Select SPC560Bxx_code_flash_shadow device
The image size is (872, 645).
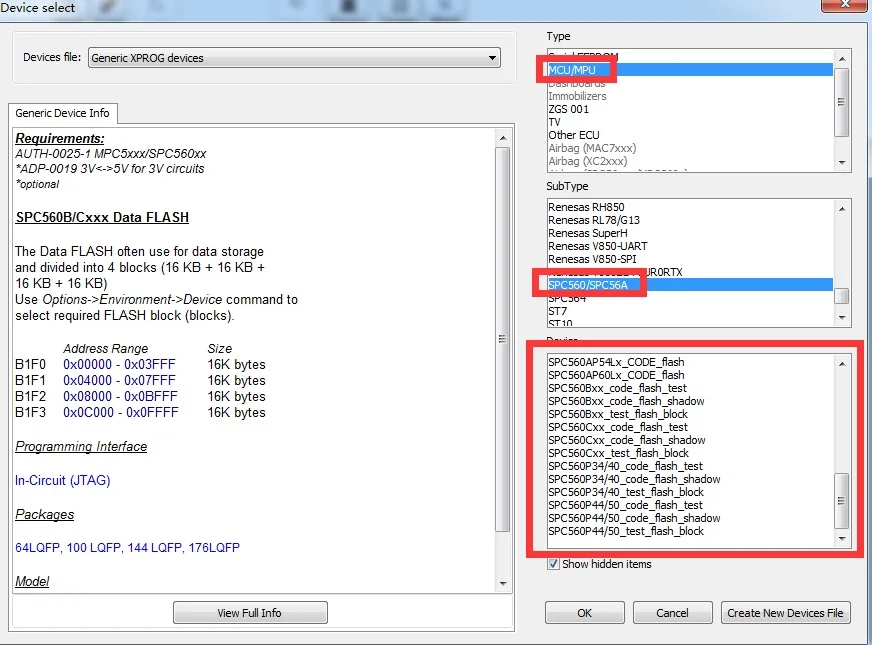tap(690, 401)
